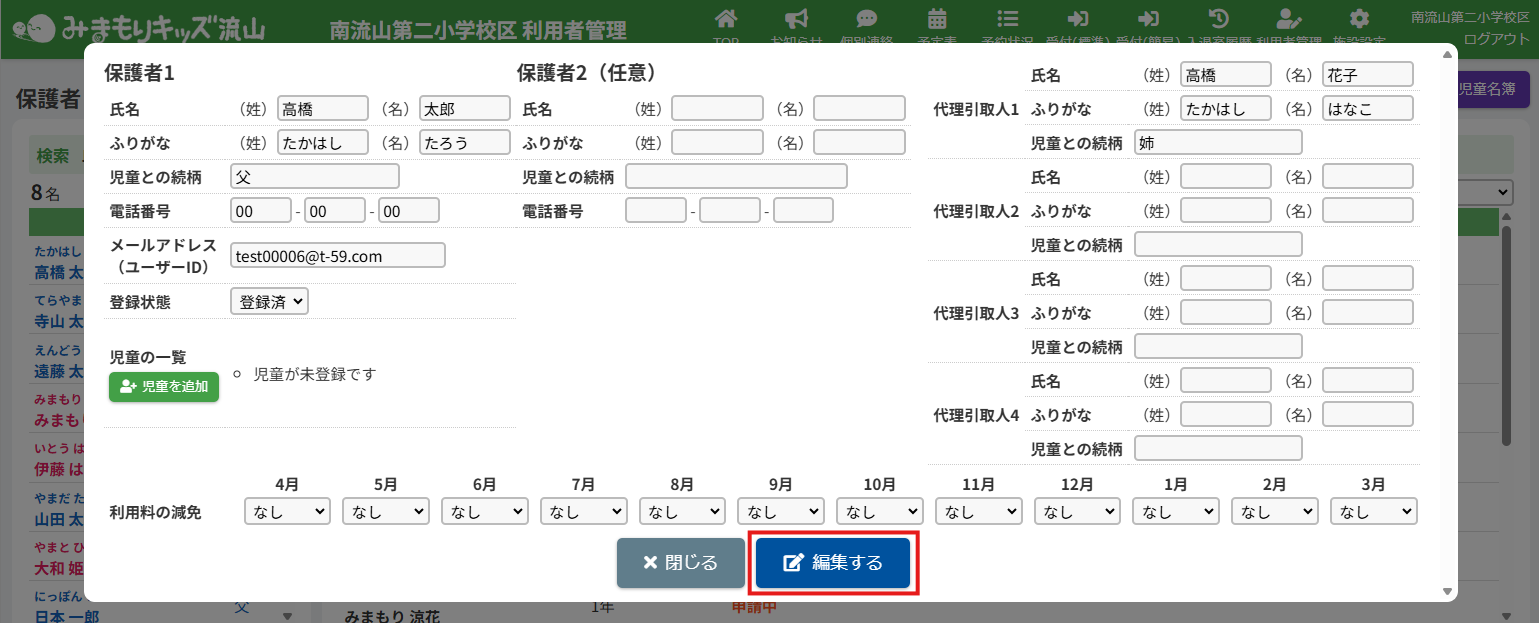This screenshot has height=623, width=1539.
Task: Open the 予定表 calendar icon
Action: tap(937, 20)
